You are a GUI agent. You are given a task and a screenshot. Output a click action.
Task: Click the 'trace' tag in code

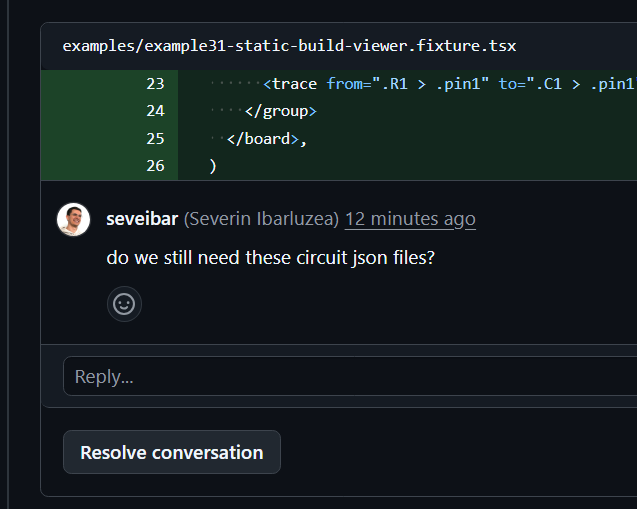point(296,84)
